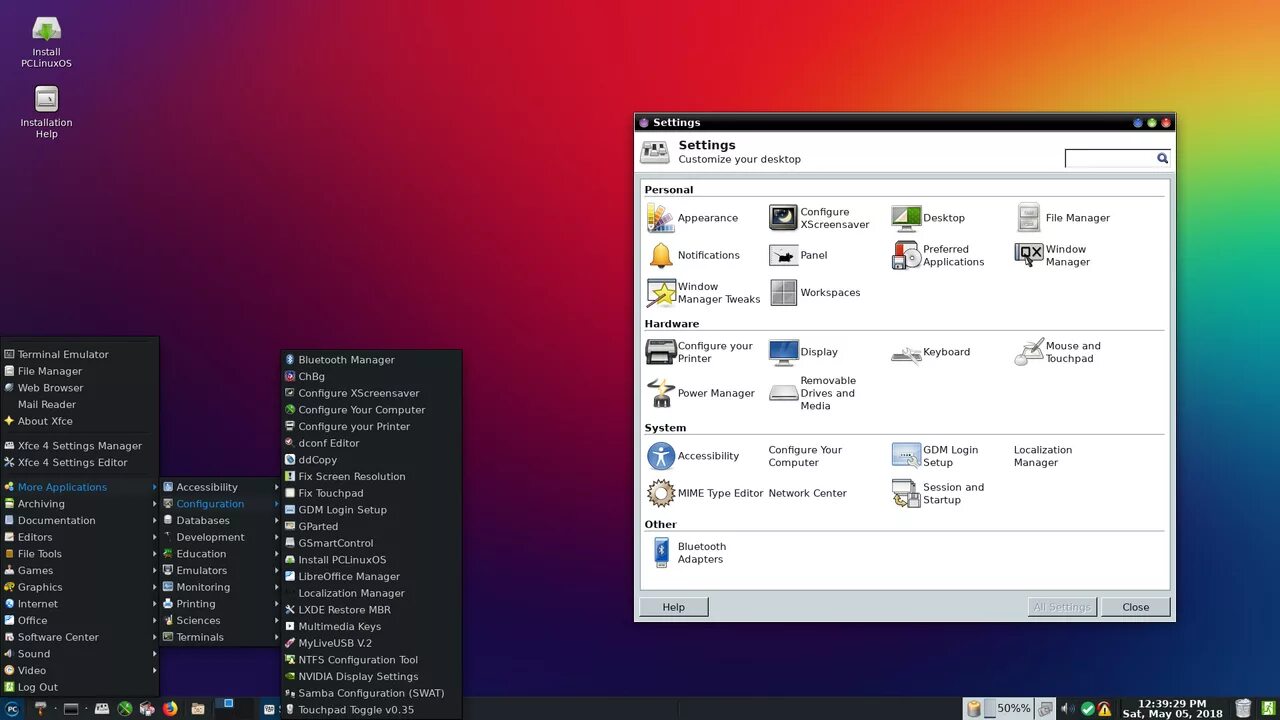1280x720 pixels.
Task: Open Configure your Printer in Settings window
Action: 700,352
